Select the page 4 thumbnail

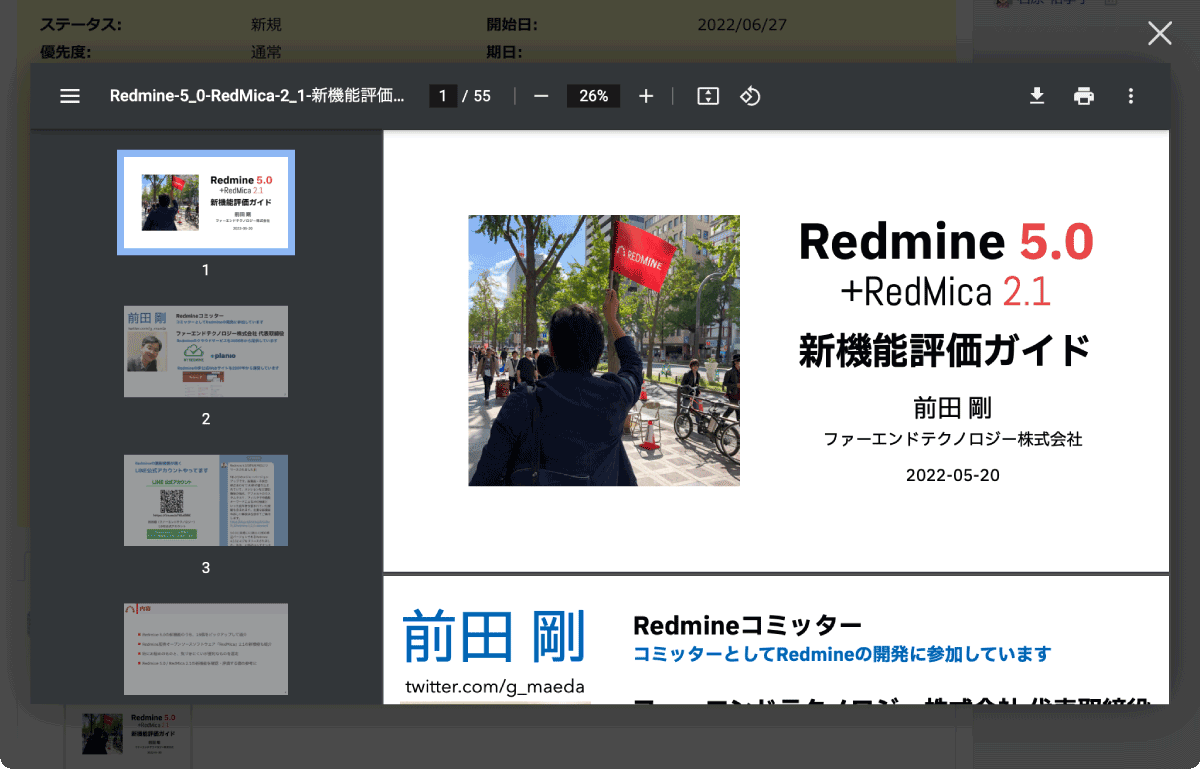click(205, 649)
